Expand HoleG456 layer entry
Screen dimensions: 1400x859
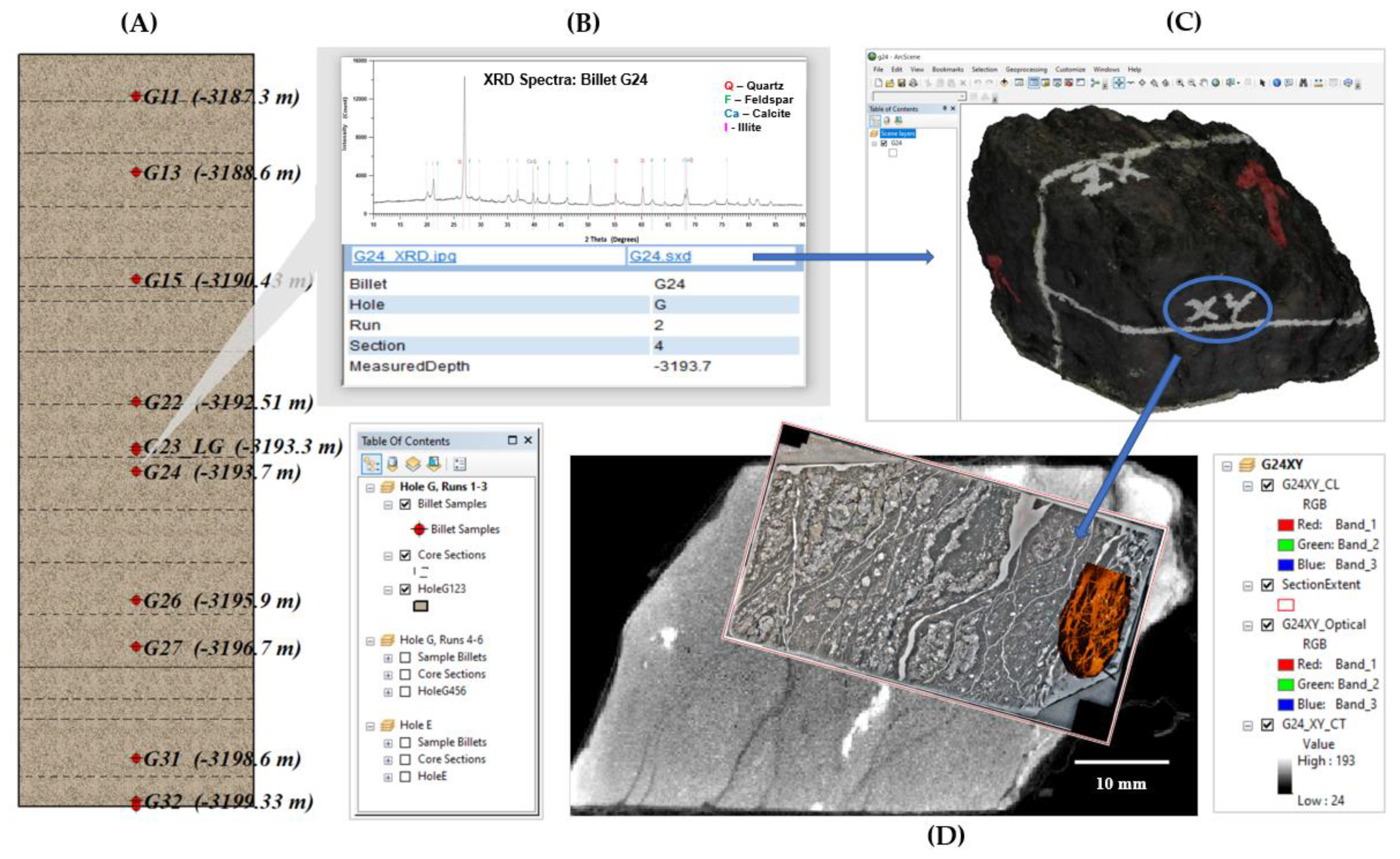pos(387,692)
